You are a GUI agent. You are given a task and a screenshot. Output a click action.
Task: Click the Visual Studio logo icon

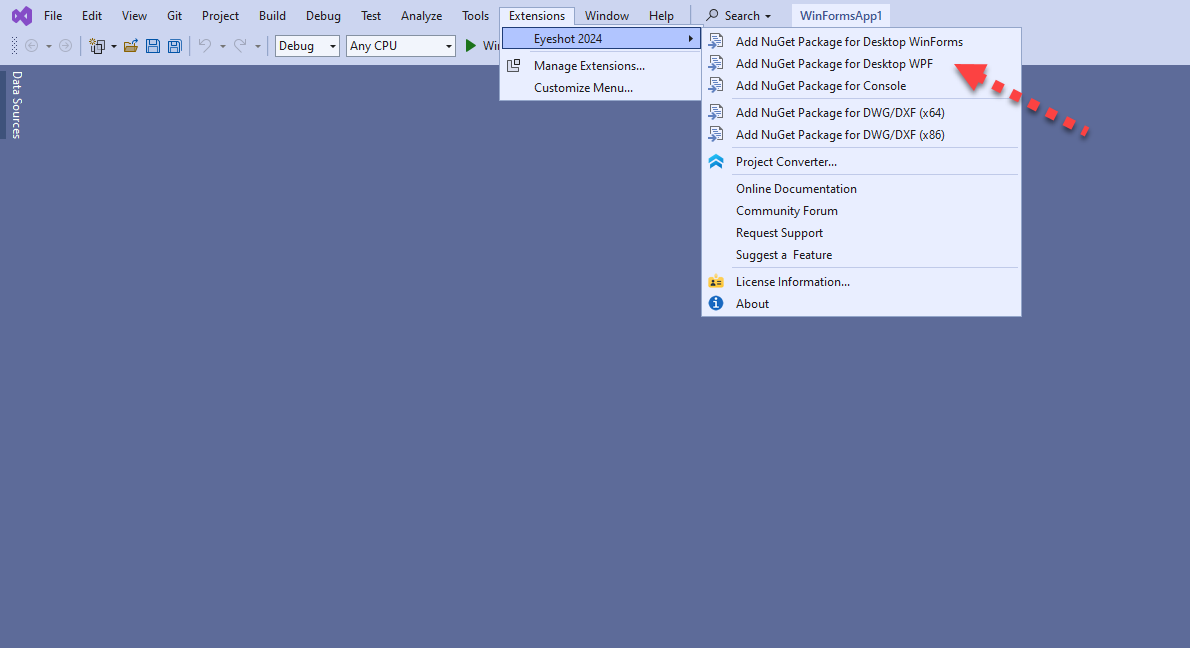(x=22, y=15)
